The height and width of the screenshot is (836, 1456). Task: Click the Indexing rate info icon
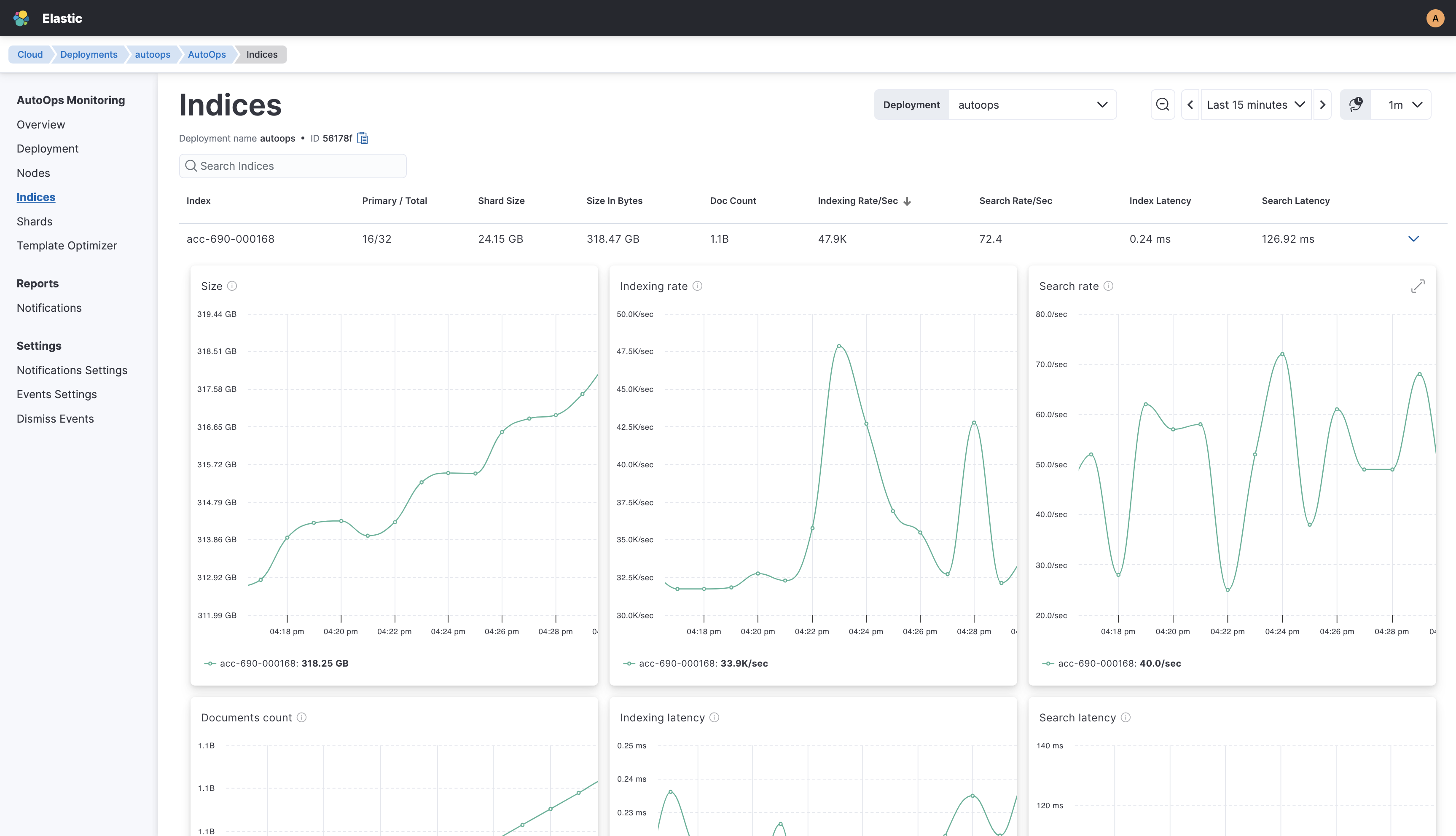[697, 285]
